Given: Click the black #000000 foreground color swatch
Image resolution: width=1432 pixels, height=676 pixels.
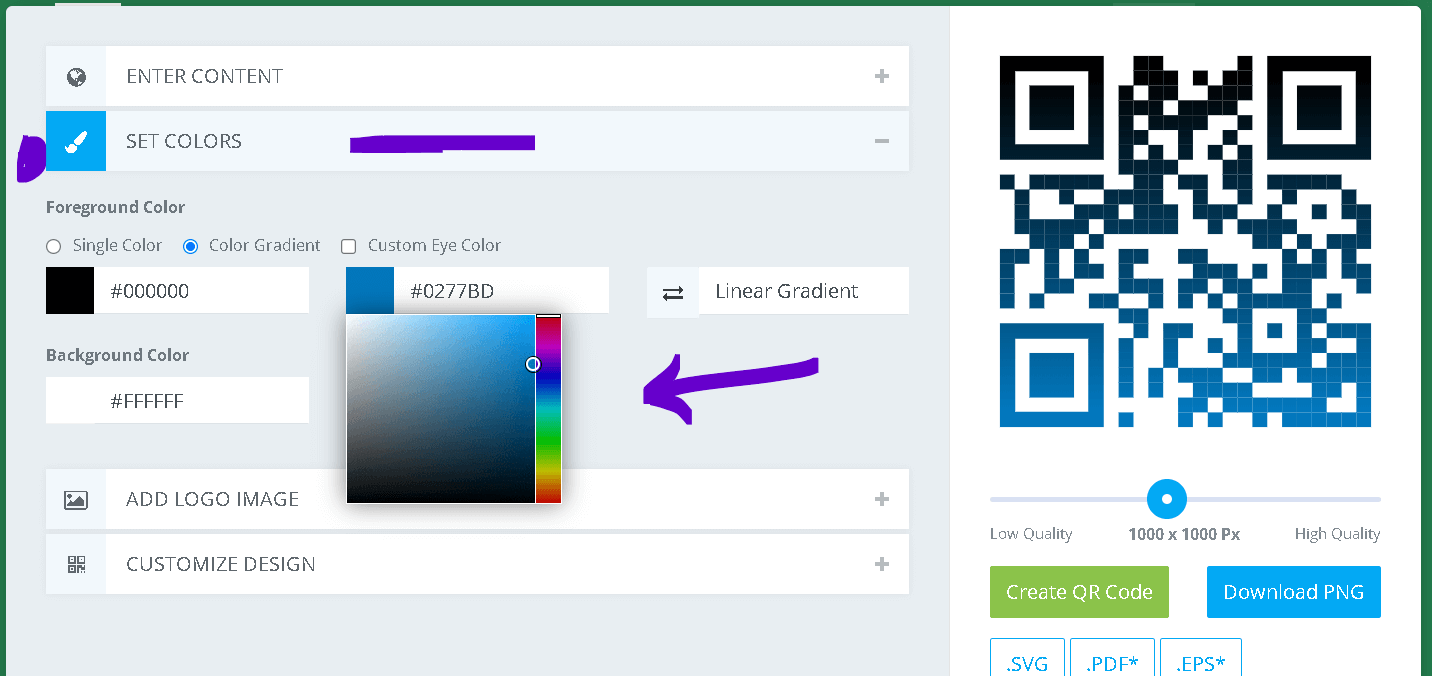Looking at the screenshot, I should (70, 291).
